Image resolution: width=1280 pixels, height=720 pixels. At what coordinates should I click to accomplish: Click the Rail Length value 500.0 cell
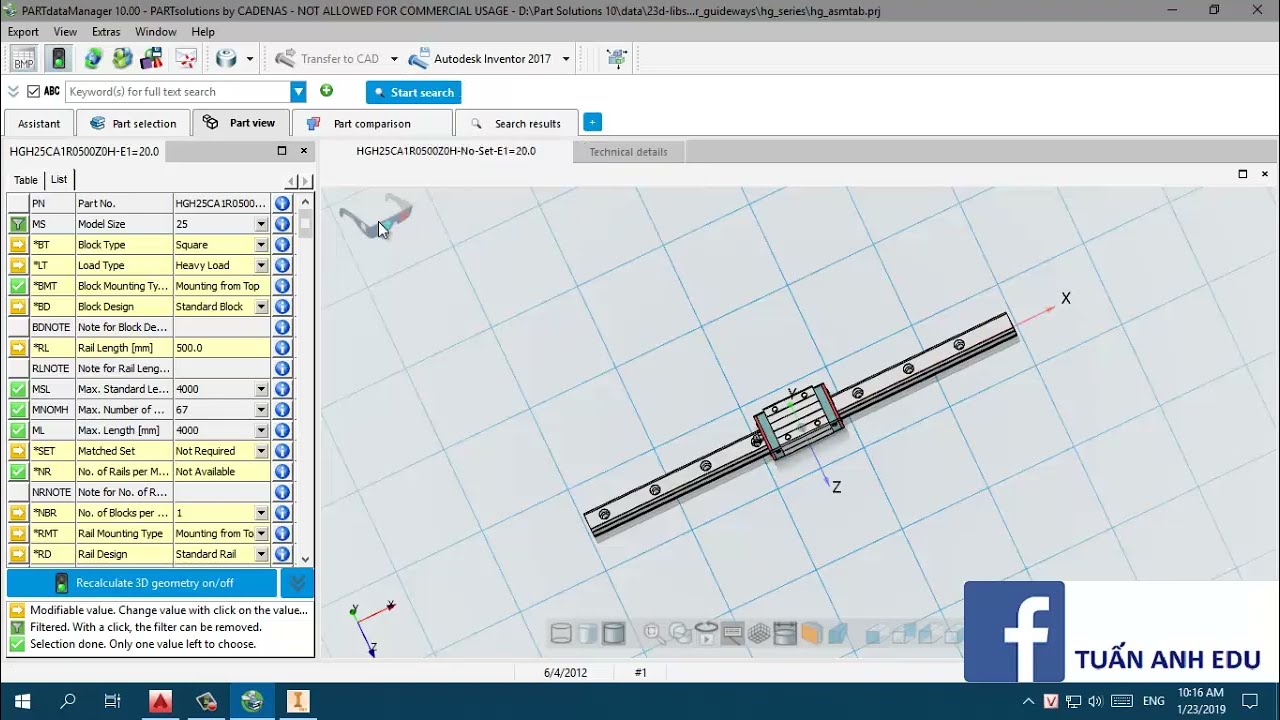pos(221,348)
